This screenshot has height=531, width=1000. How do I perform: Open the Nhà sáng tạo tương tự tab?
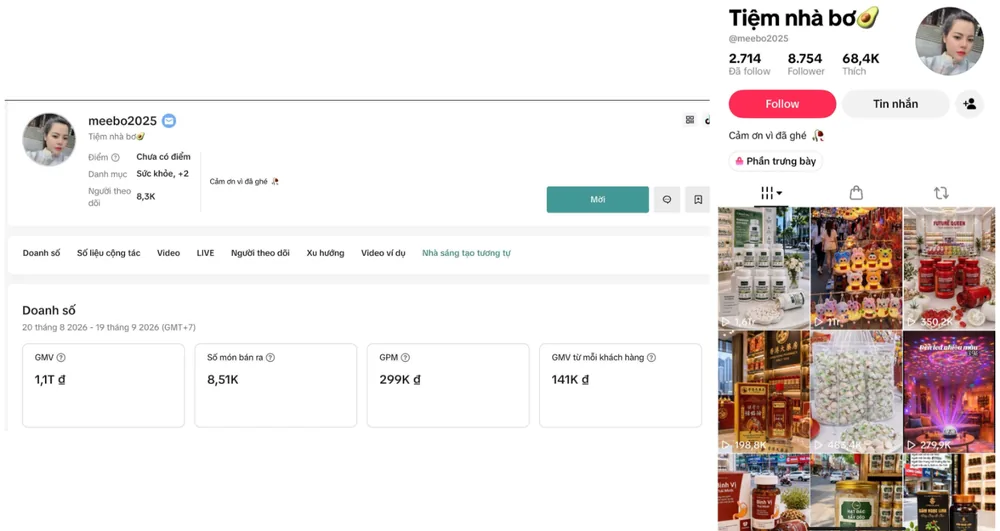(x=466, y=253)
